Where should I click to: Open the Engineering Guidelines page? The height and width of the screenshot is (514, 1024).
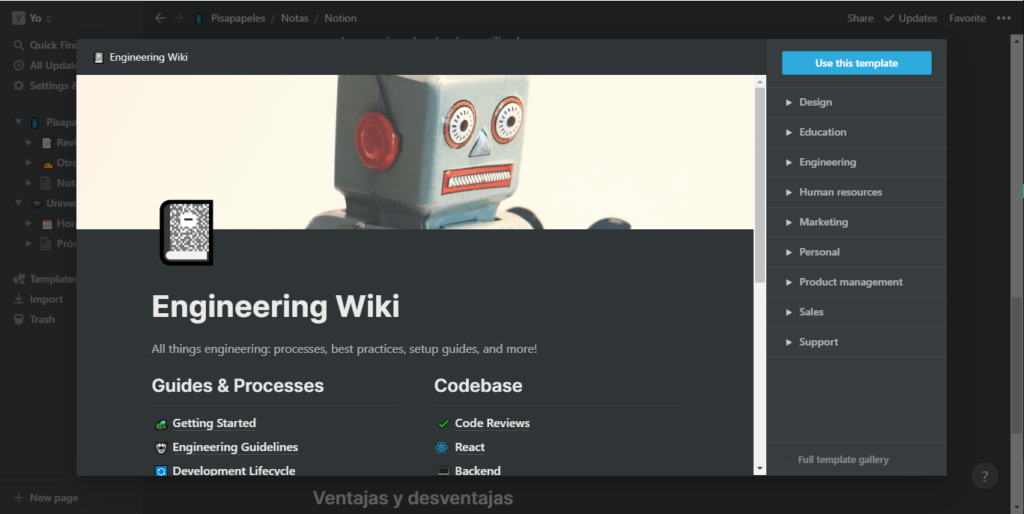pos(234,447)
